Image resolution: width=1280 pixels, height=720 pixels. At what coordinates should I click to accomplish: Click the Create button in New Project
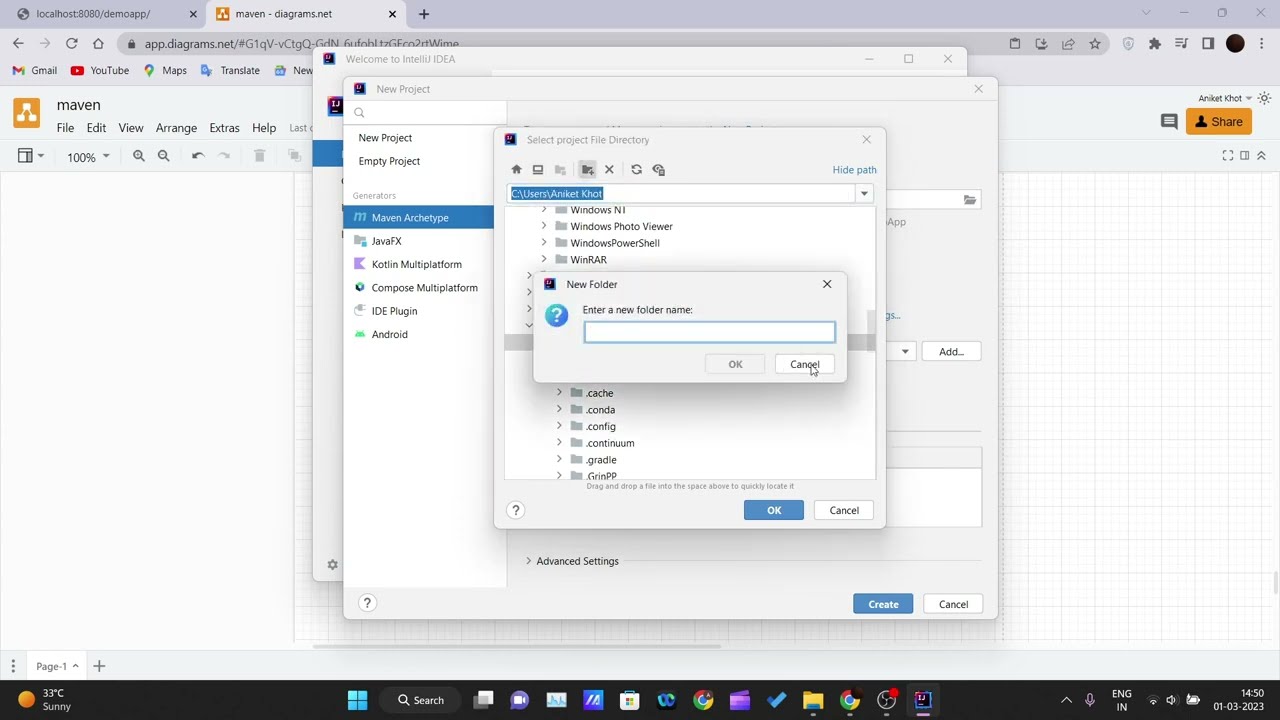point(883,604)
